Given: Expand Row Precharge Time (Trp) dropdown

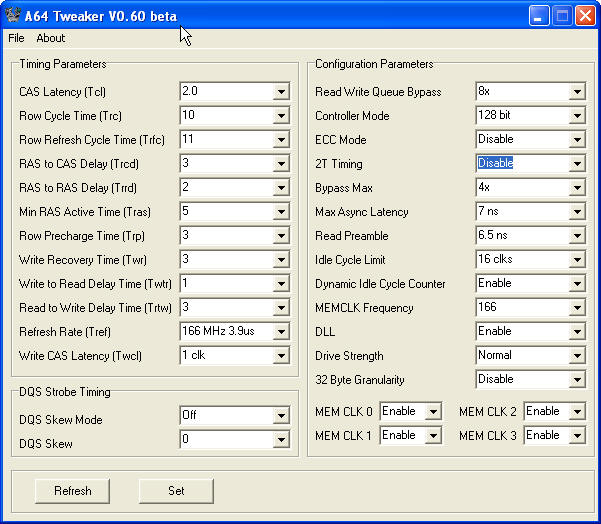Looking at the screenshot, I should coord(281,236).
